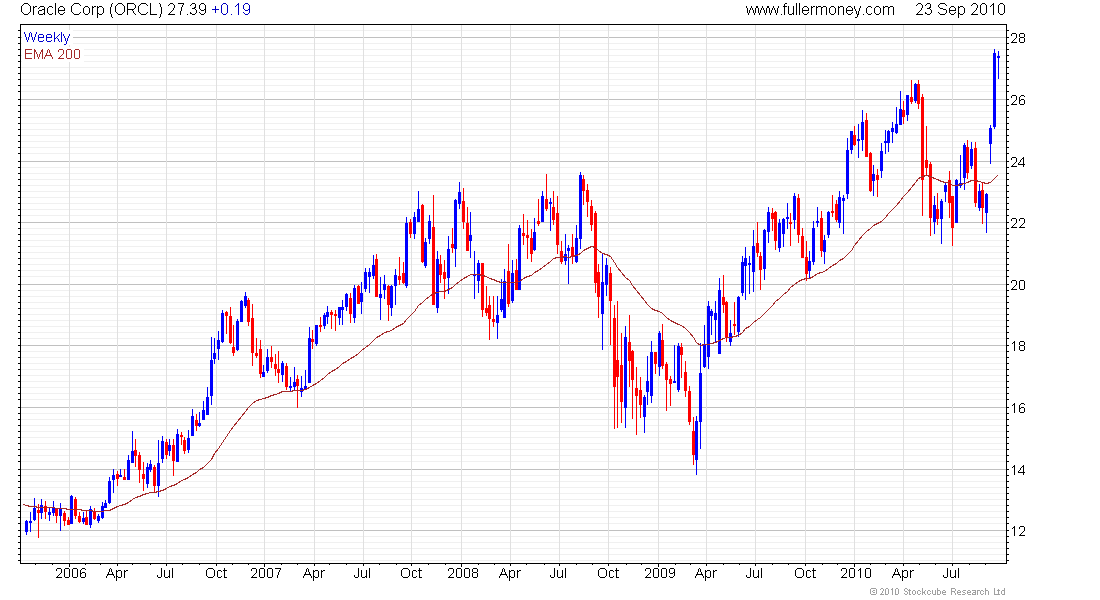The width and height of the screenshot is (1100, 600).
Task: Click the Weekly legend label
Action: click(47, 37)
